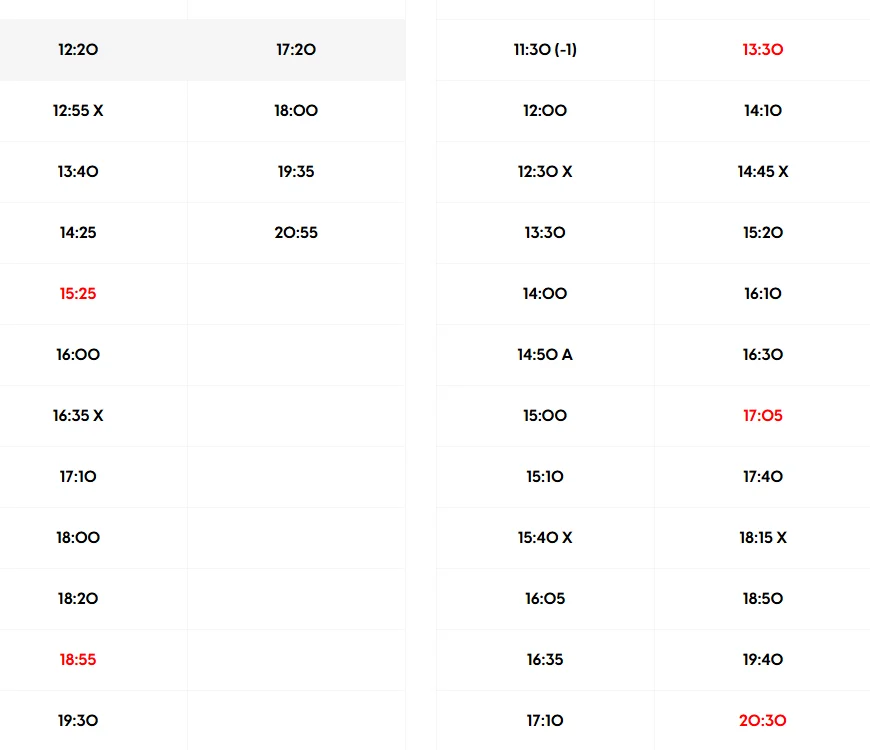Pick the 16:05 time slot
This screenshot has height=750, width=870.
[x=545, y=599]
